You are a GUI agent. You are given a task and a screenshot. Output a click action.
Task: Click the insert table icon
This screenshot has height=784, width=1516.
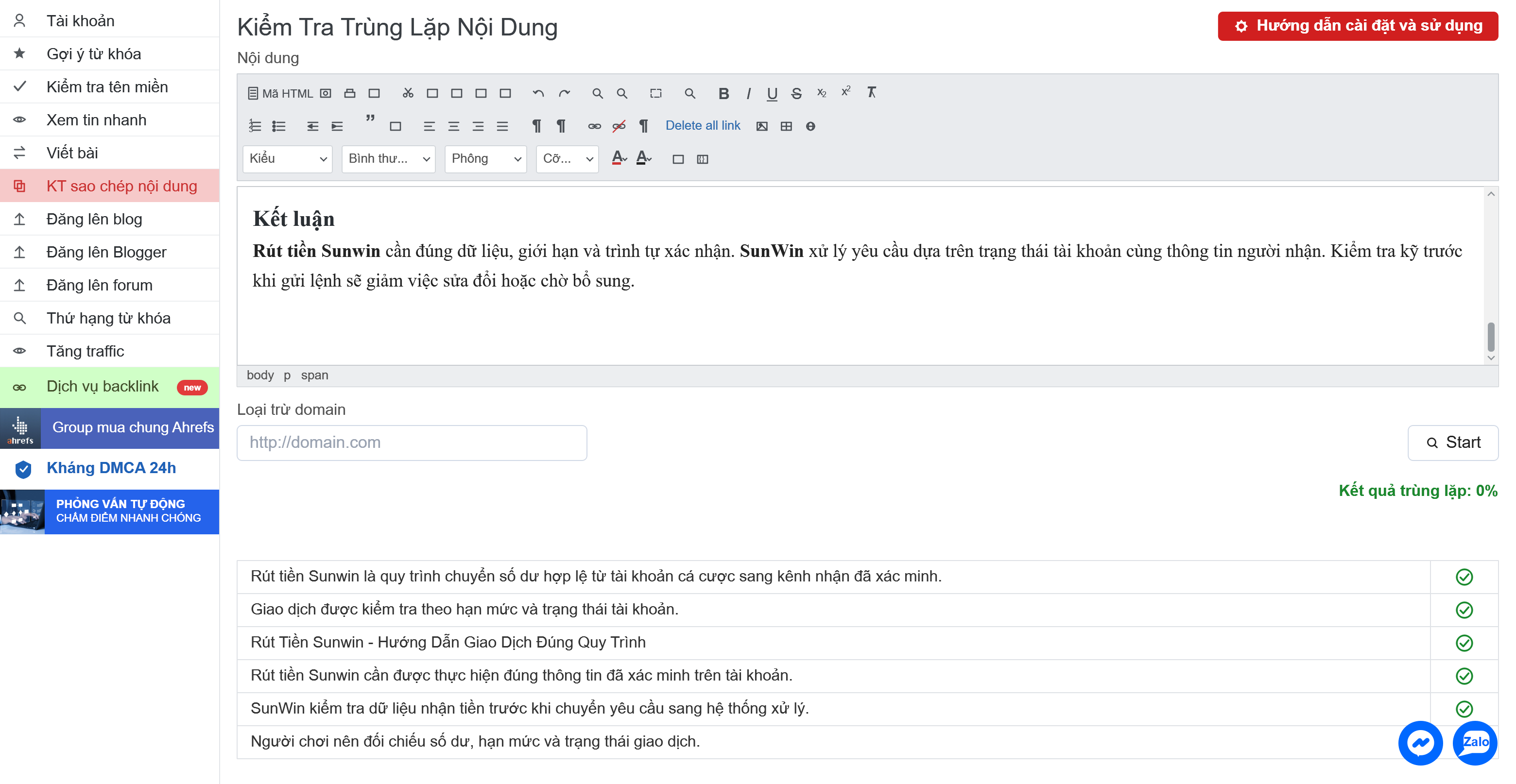click(x=786, y=126)
